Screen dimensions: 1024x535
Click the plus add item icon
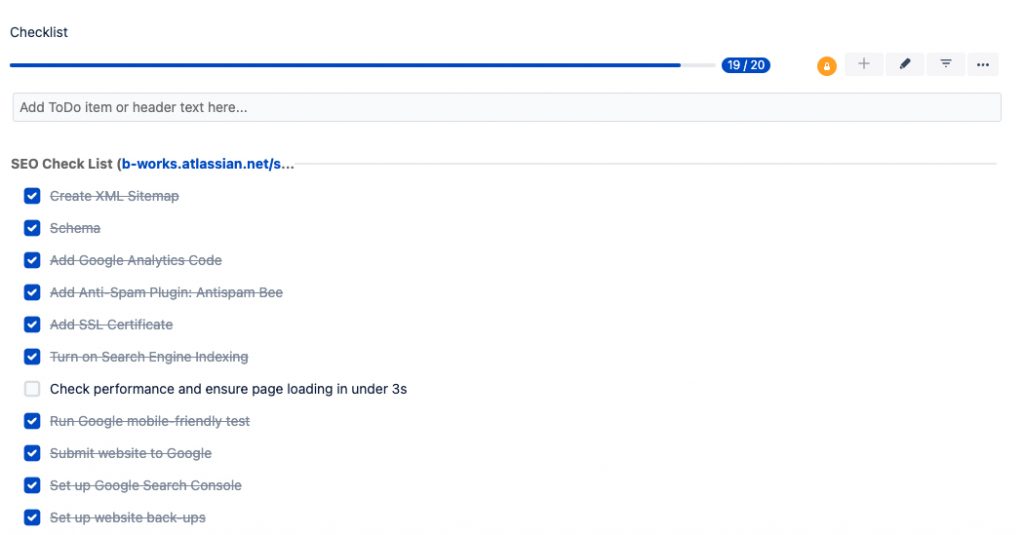[x=864, y=64]
